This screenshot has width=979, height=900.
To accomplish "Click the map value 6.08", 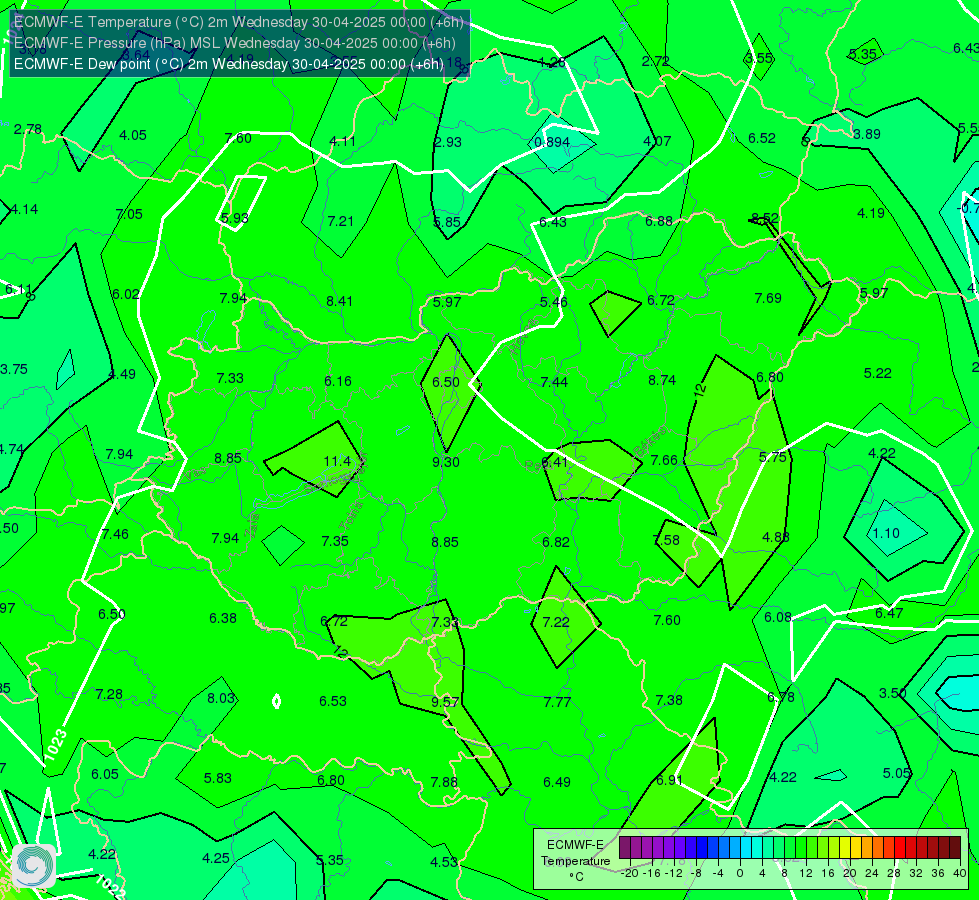I will click(777, 617).
